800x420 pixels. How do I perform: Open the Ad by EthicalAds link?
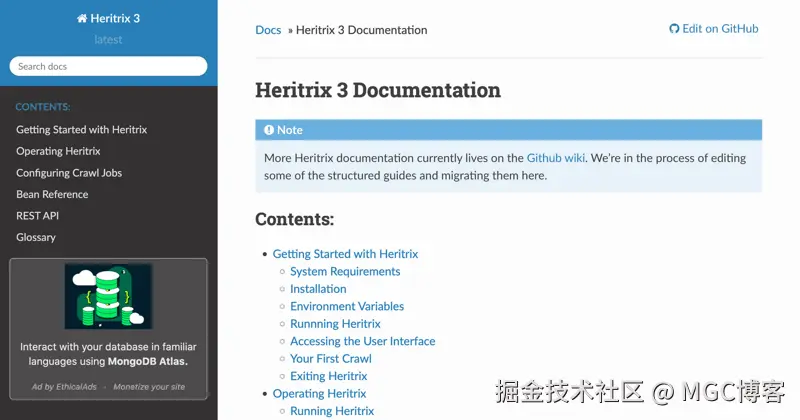[64, 387]
